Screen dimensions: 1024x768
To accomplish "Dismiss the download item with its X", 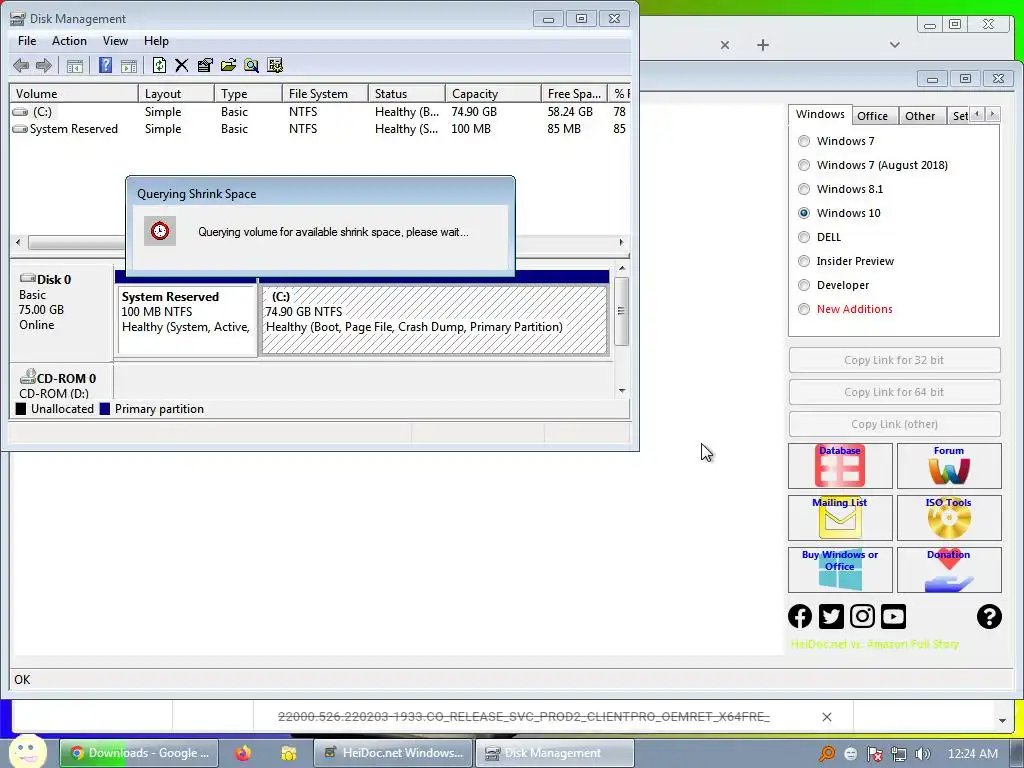I will click(x=827, y=717).
